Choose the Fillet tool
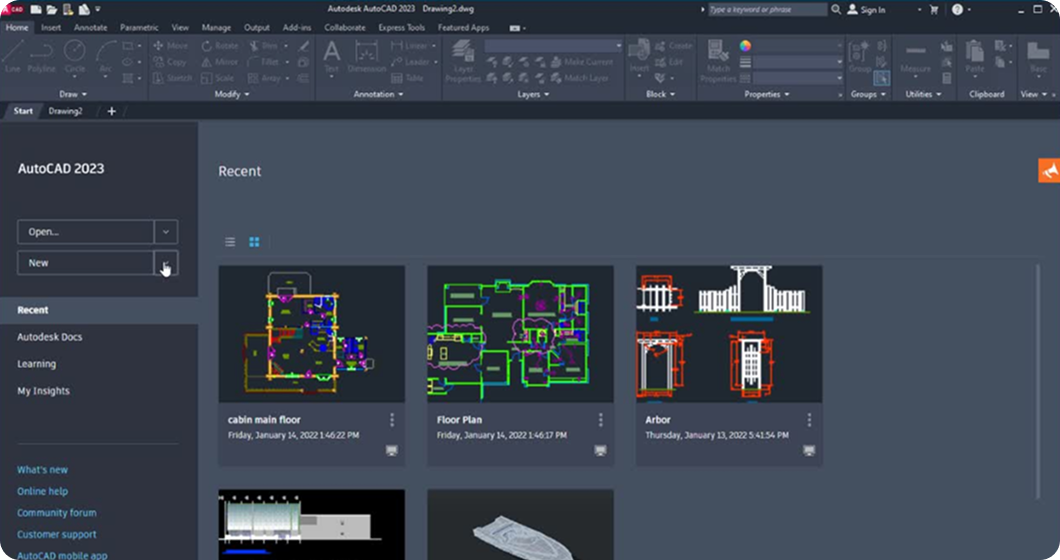The image size is (1060, 560). 264,62
